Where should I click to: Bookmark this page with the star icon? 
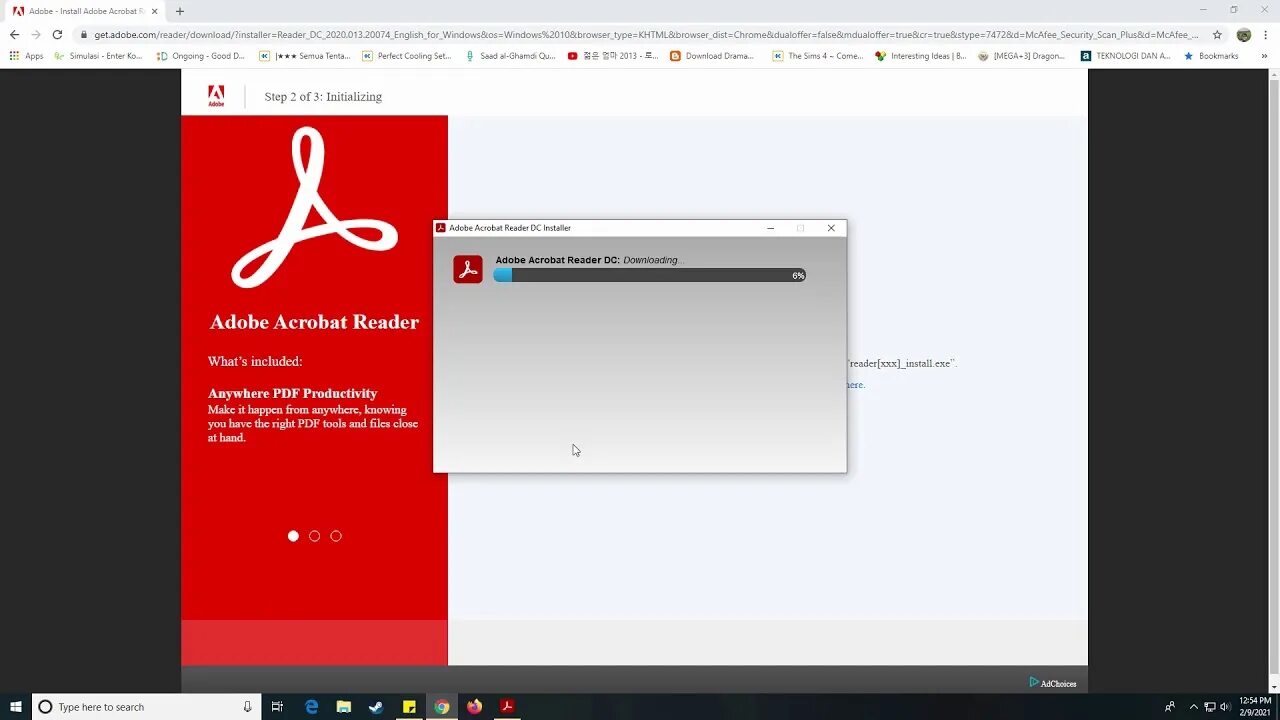(x=1217, y=34)
